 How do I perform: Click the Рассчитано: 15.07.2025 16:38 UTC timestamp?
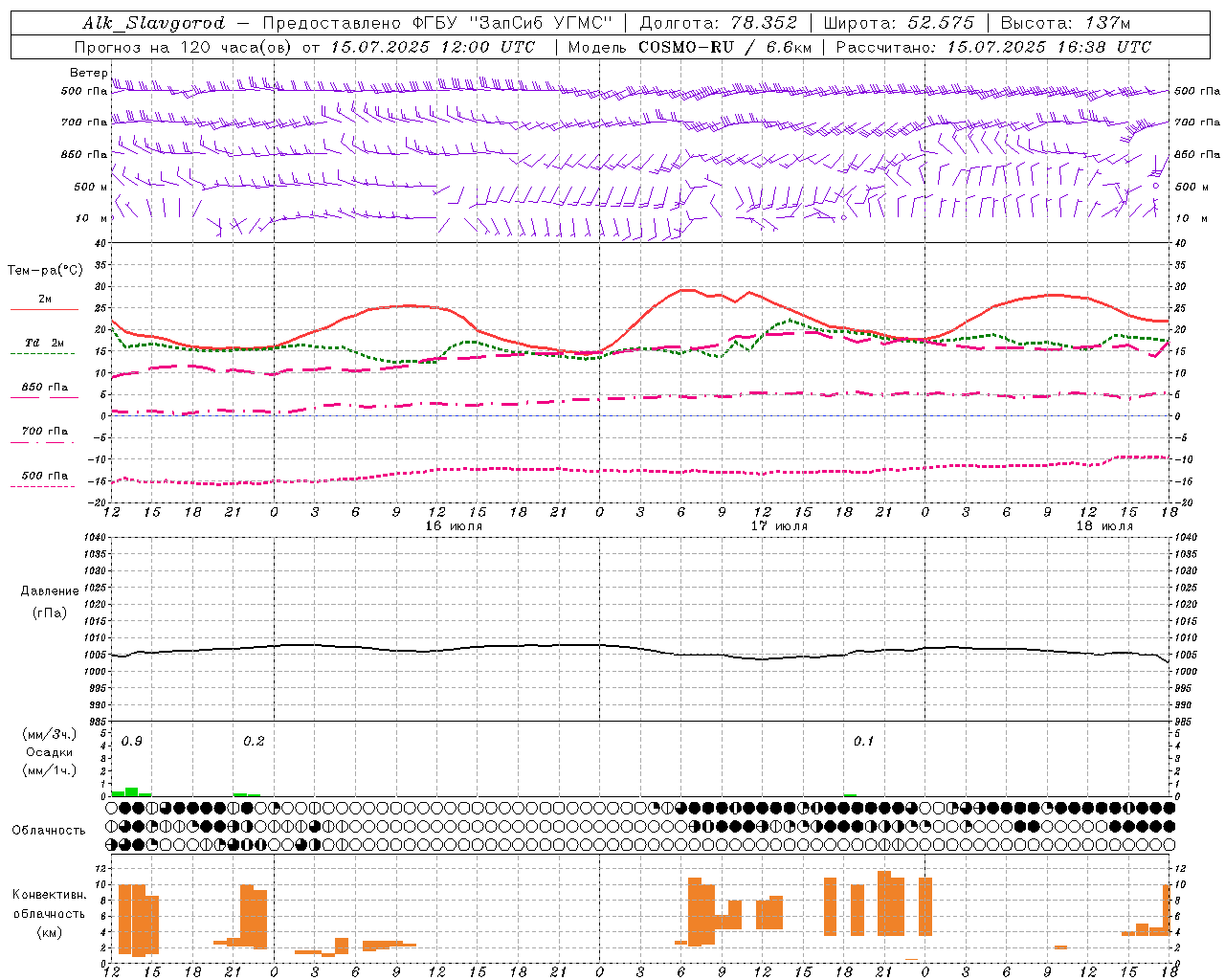pos(993,47)
